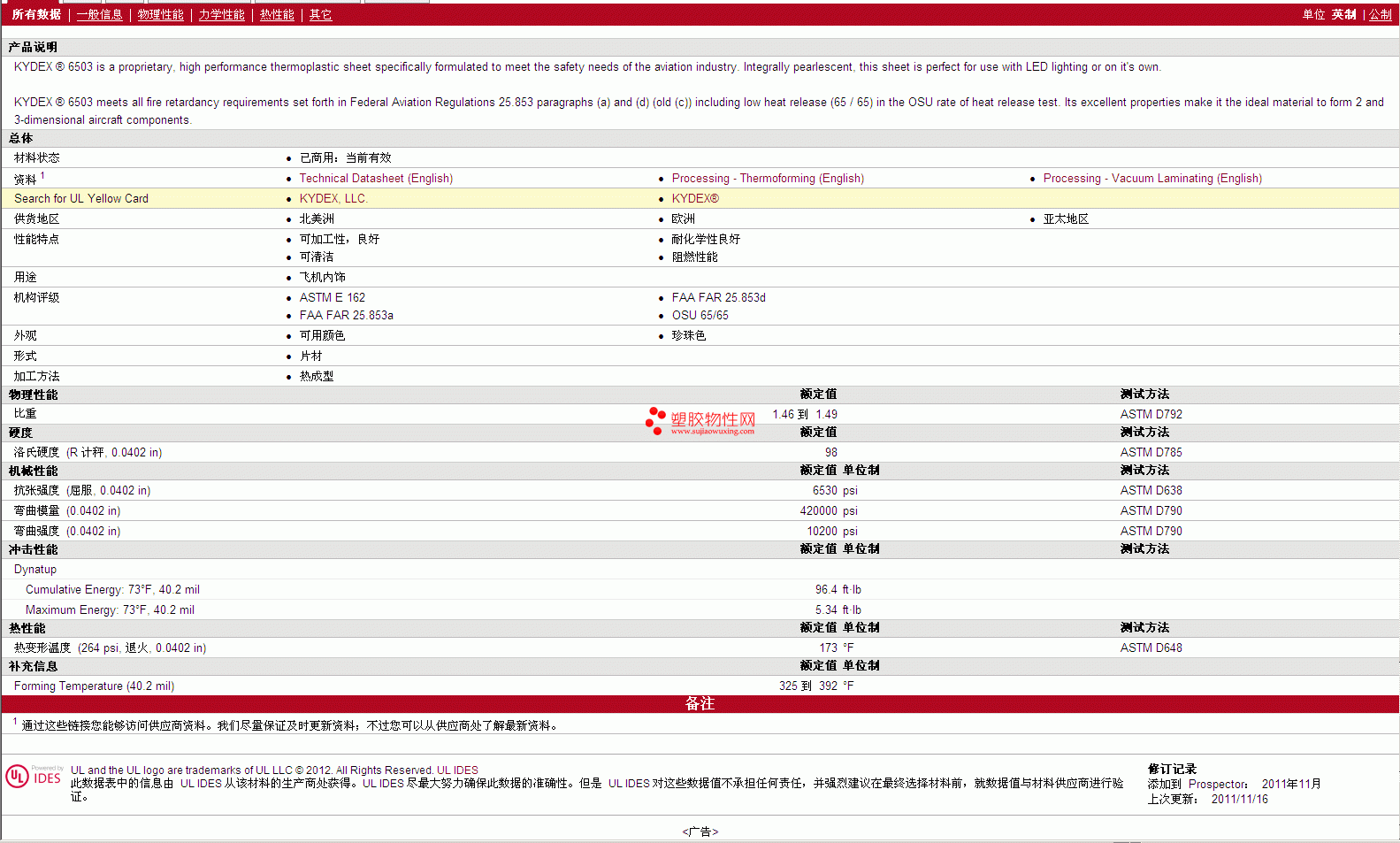Click 可加工性，良好 feature entry
The height and width of the screenshot is (843, 1400).
tap(340, 240)
